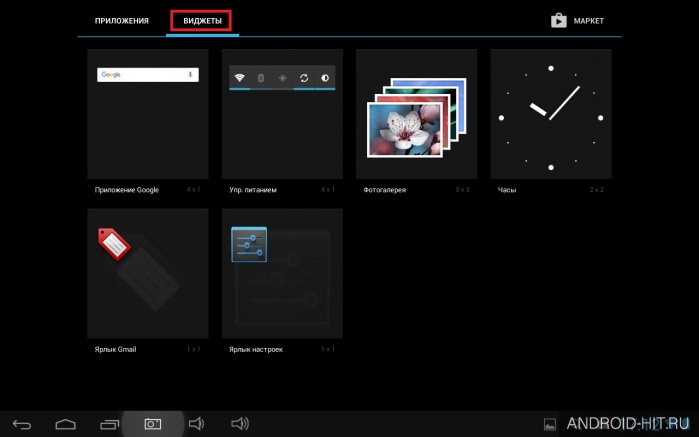Lower volume with the volume down icon
The width and height of the screenshot is (699, 437).
click(x=197, y=424)
